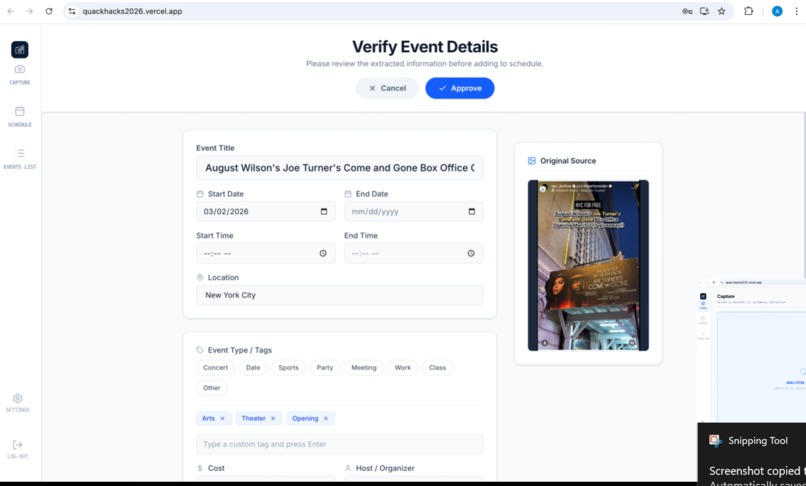This screenshot has width=806, height=486.
Task: Select the Date tag chip
Action: [253, 368]
